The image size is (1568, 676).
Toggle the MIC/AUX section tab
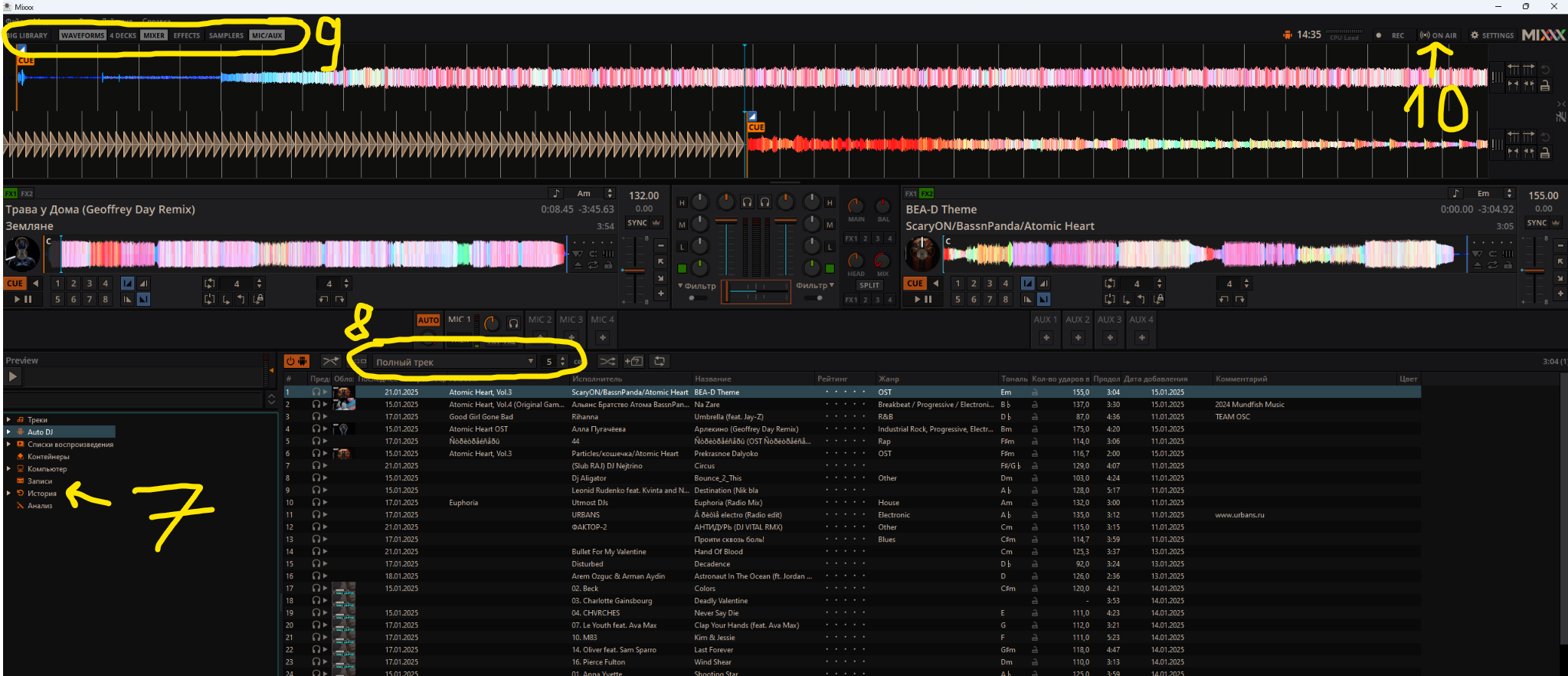[267, 35]
